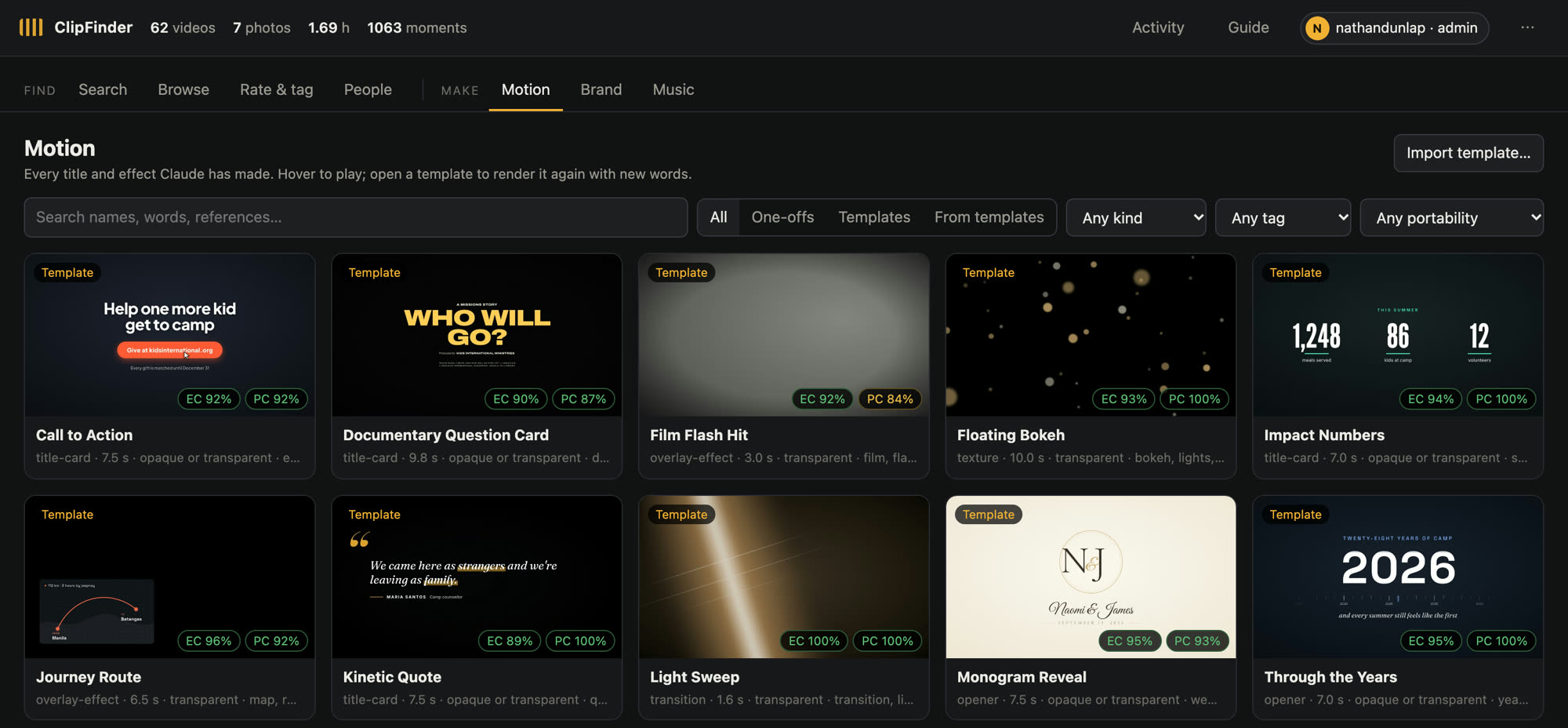
Task: Open the Through the Years thumbnail
Action: pos(1398,577)
